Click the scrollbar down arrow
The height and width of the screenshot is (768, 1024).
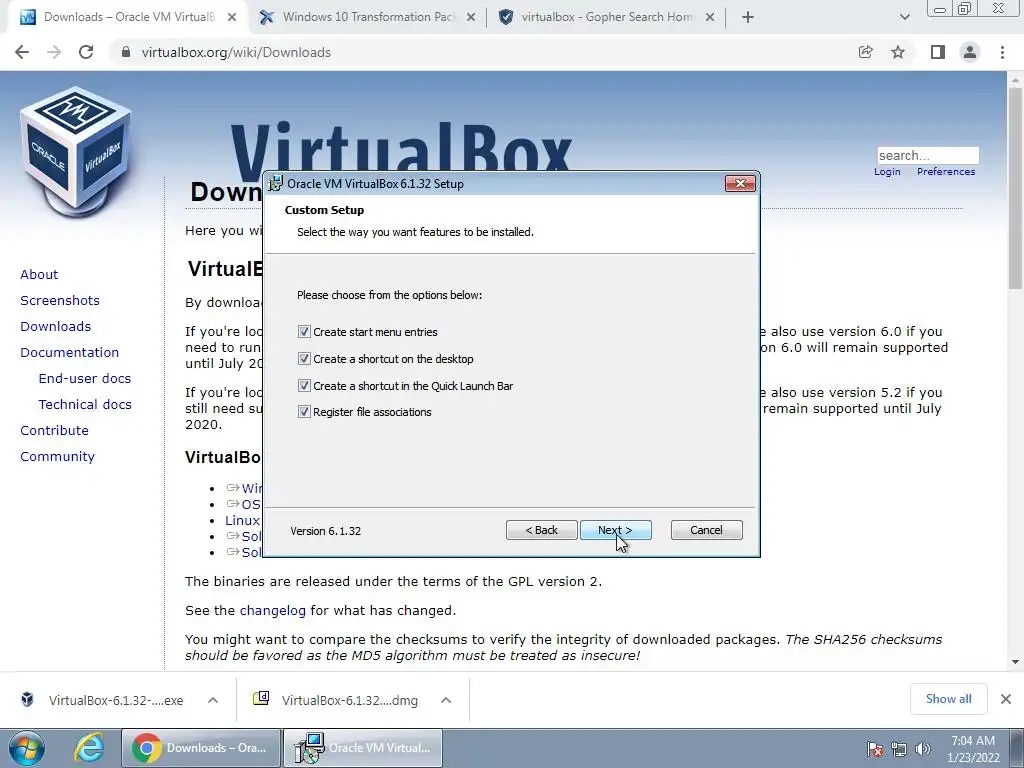point(1016,662)
